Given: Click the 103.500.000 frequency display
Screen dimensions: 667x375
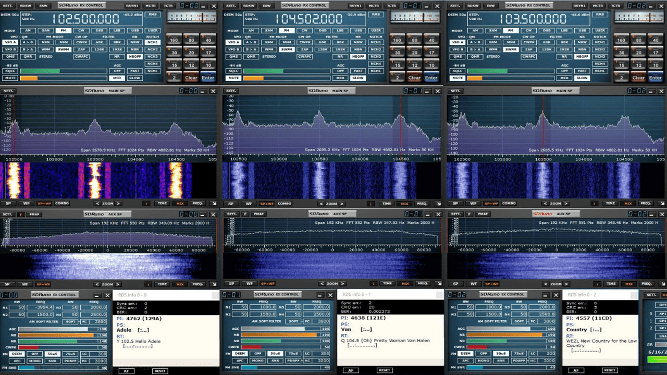Looking at the screenshot, I should tap(533, 19).
